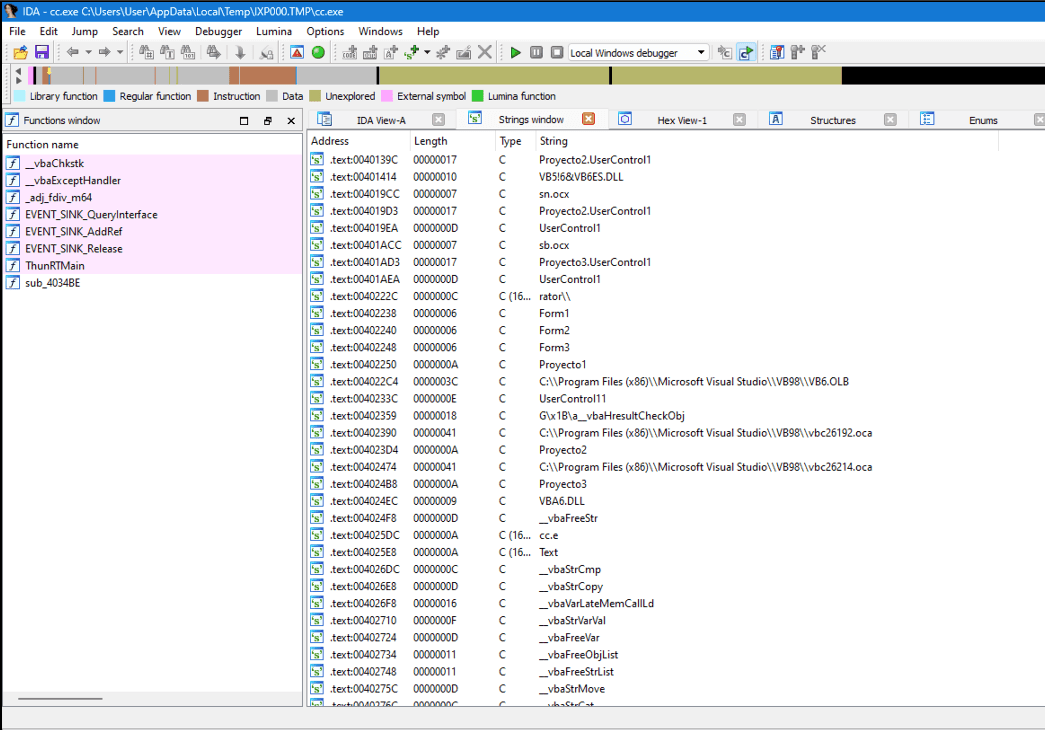Click the Open file folder icon
Image resolution: width=1045 pixels, height=730 pixels.
click(19, 52)
